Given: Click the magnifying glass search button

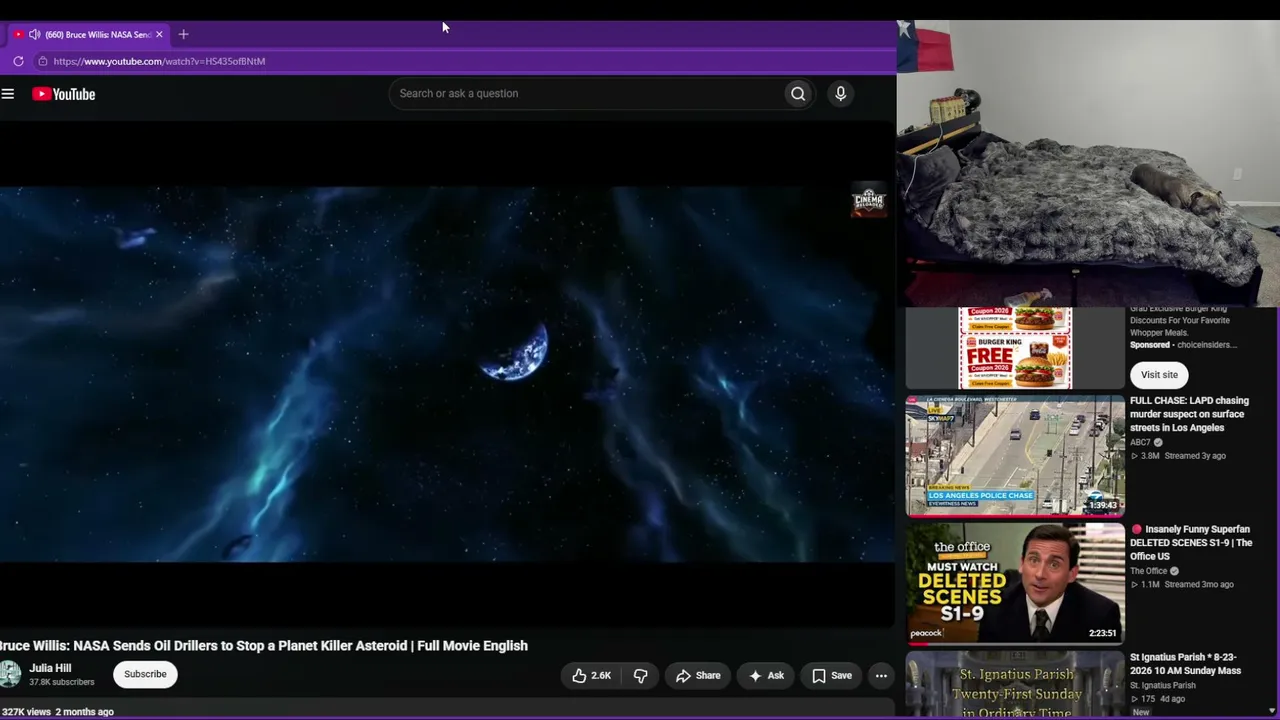Looking at the screenshot, I should click(x=798, y=94).
